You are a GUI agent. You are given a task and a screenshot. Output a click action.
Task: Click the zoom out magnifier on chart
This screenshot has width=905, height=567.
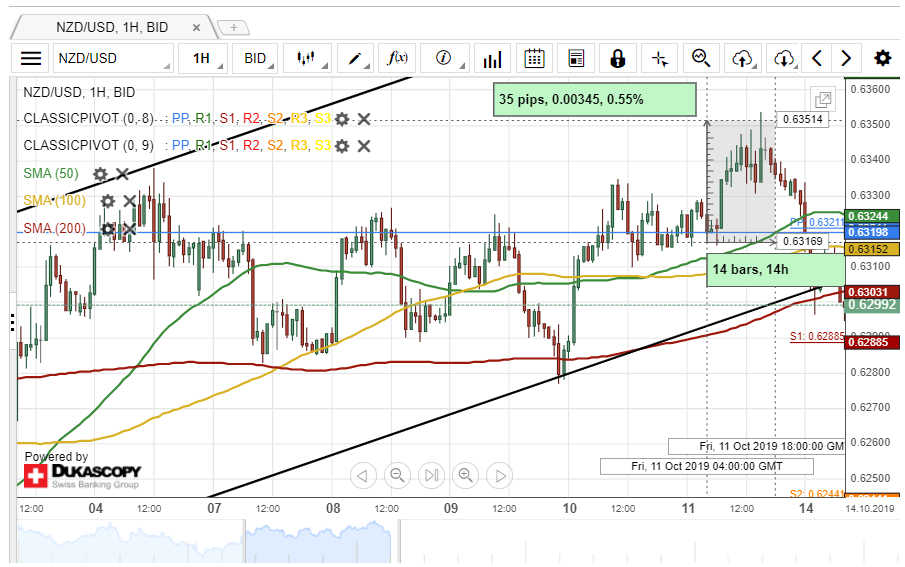coord(397,475)
